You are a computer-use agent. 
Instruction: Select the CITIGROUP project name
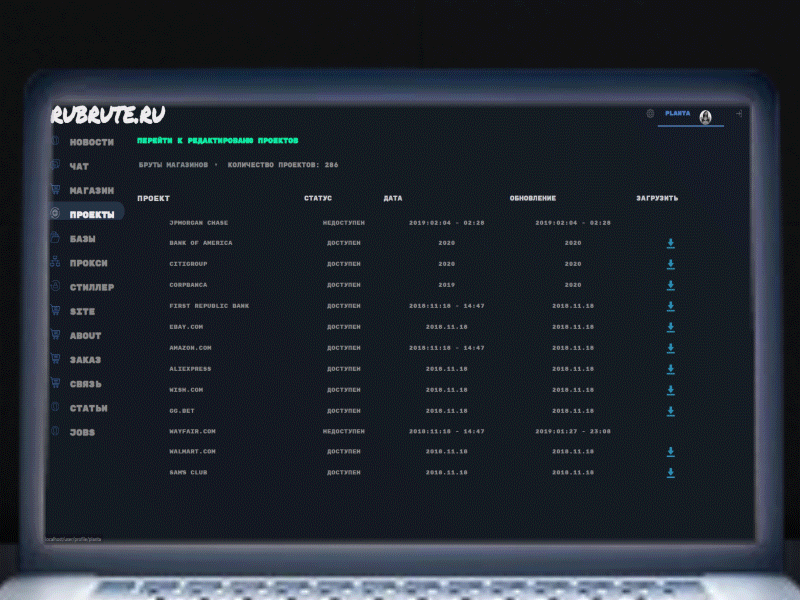188,264
